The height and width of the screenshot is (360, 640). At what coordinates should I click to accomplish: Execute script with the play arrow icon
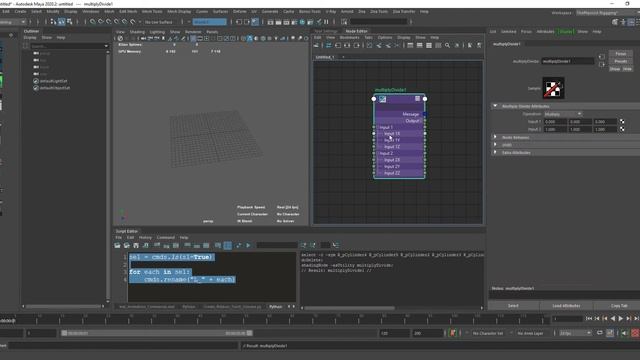click(x=248, y=245)
